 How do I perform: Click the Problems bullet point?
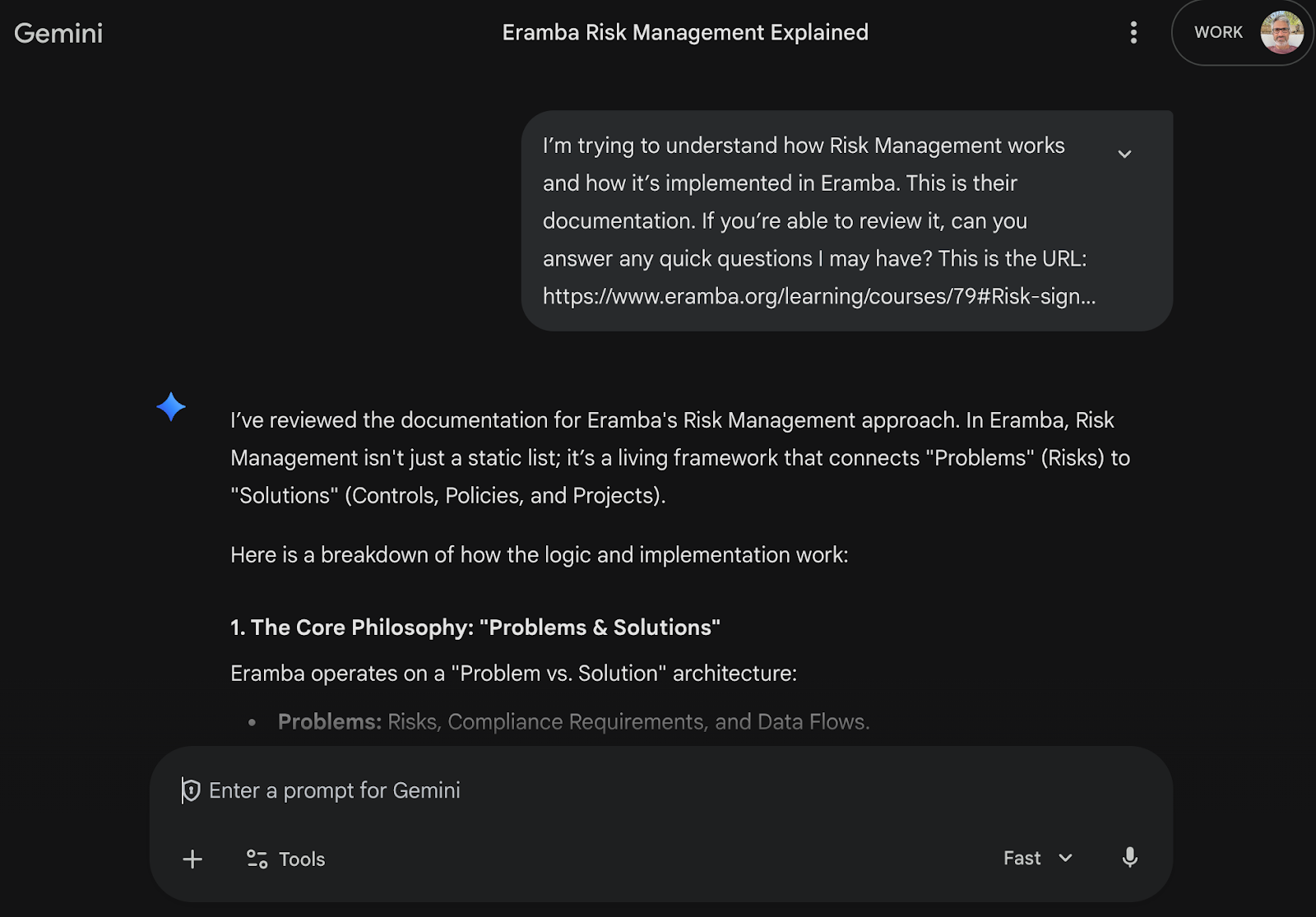point(573,722)
